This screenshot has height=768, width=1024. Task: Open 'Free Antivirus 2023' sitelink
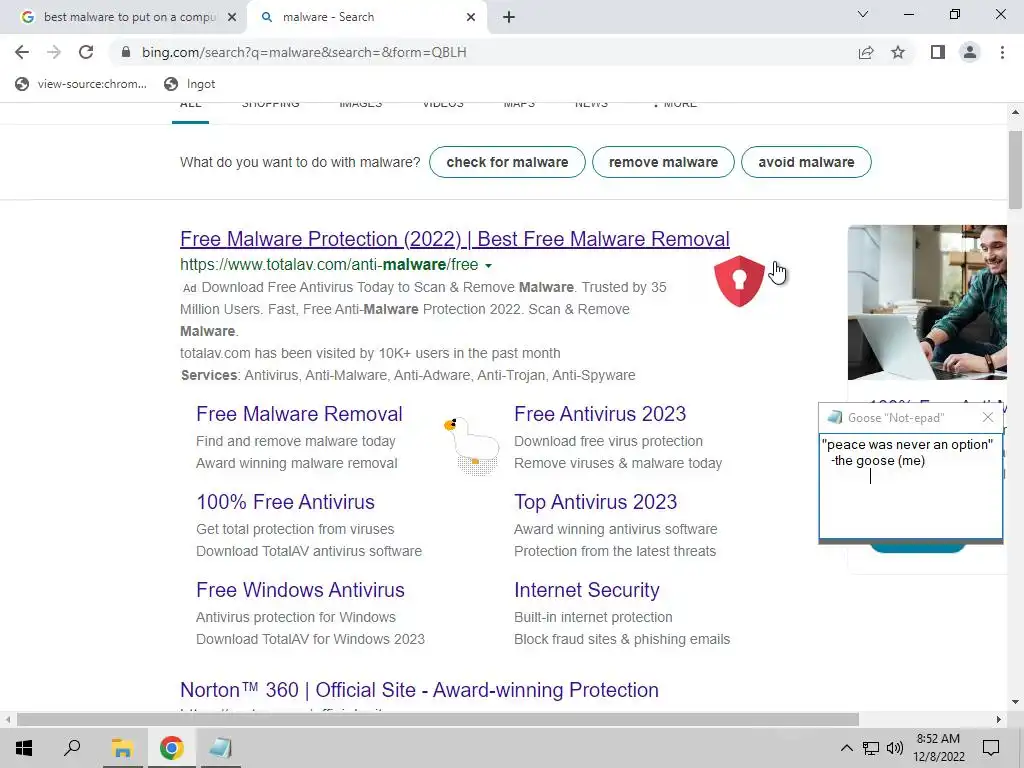(600, 414)
